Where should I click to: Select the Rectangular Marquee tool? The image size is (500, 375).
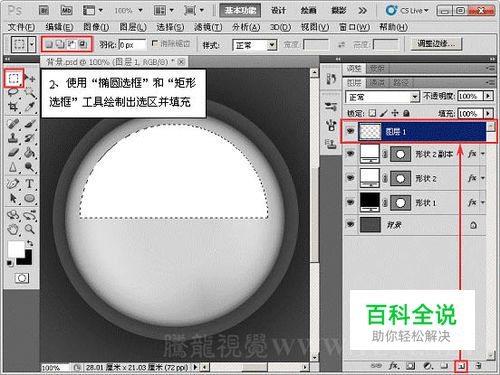click(x=14, y=78)
